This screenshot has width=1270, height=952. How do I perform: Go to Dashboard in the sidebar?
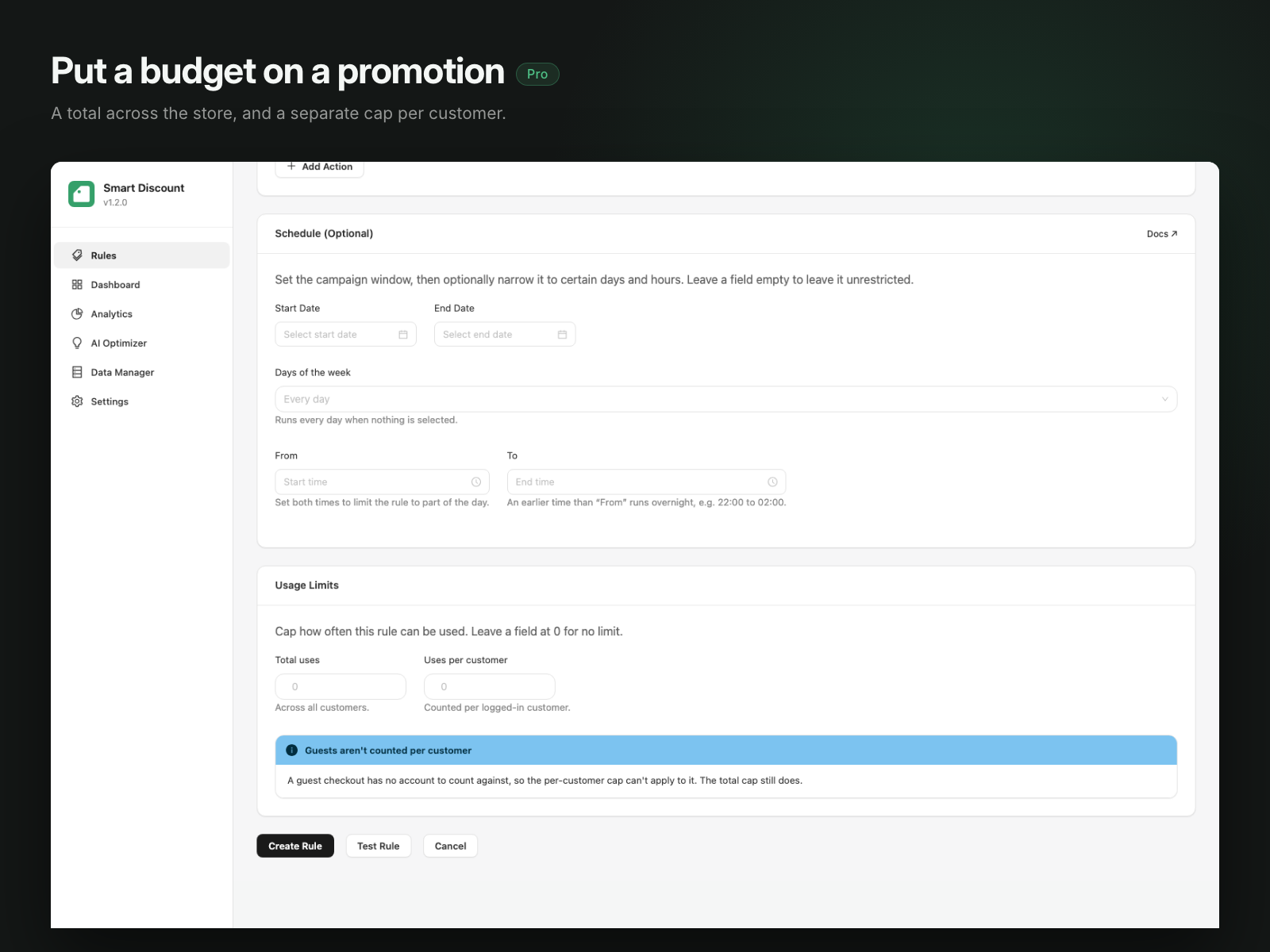click(141, 285)
